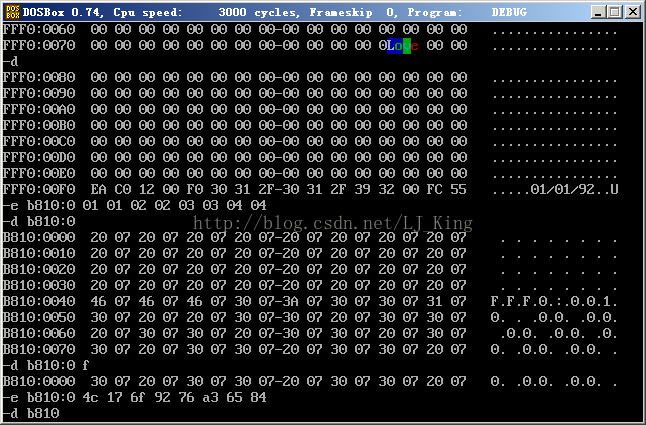646x425 pixels.
Task: Click address FFF0:0080
Action: click(x=39, y=77)
